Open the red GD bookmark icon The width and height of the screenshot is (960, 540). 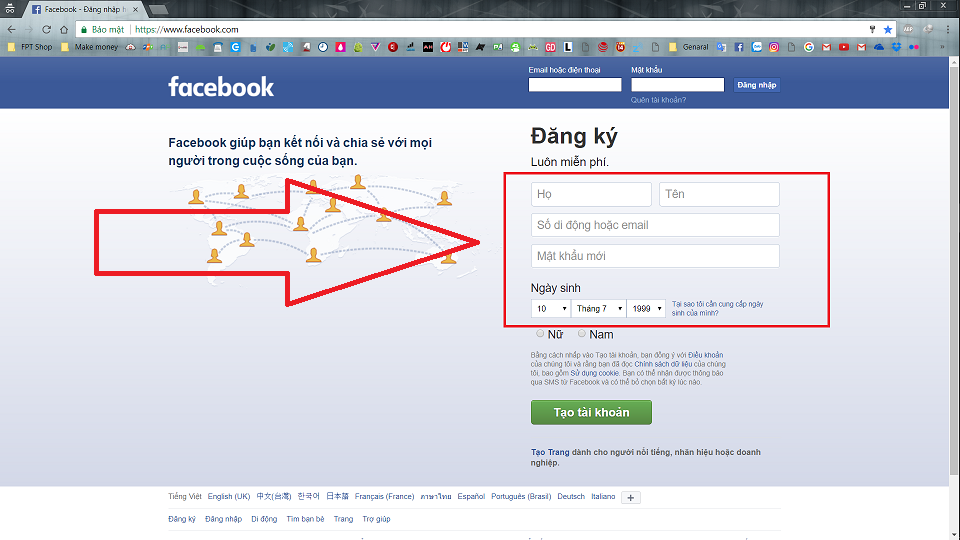(550, 47)
